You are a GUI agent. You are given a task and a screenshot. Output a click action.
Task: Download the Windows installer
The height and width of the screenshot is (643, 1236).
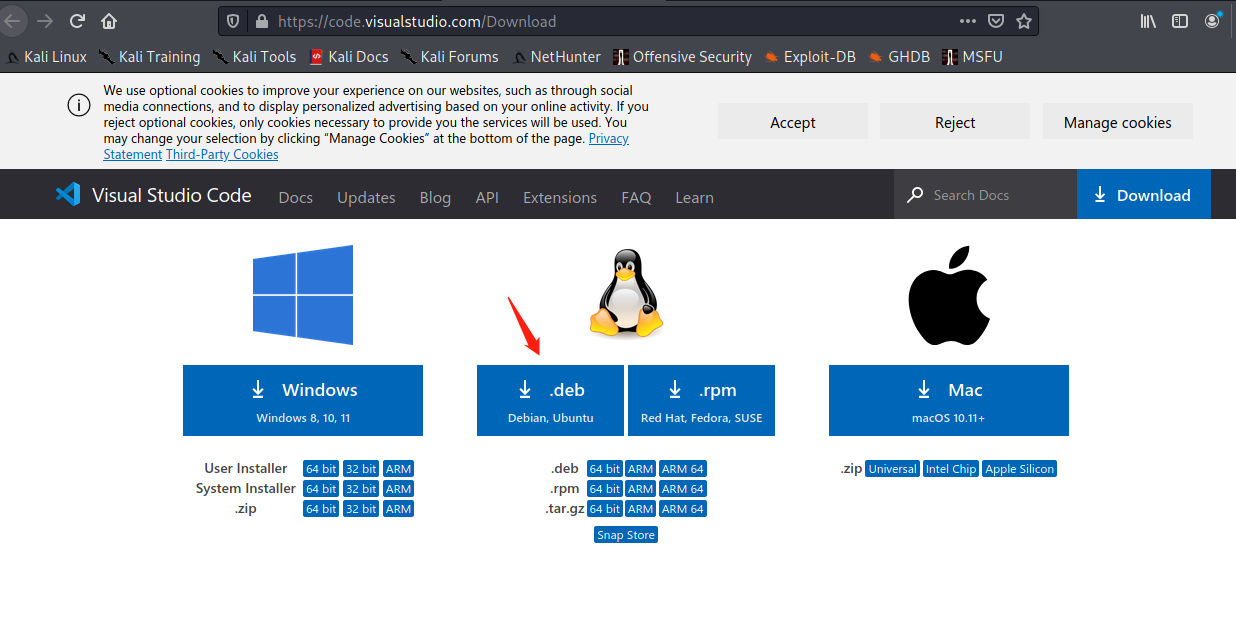tap(303, 400)
